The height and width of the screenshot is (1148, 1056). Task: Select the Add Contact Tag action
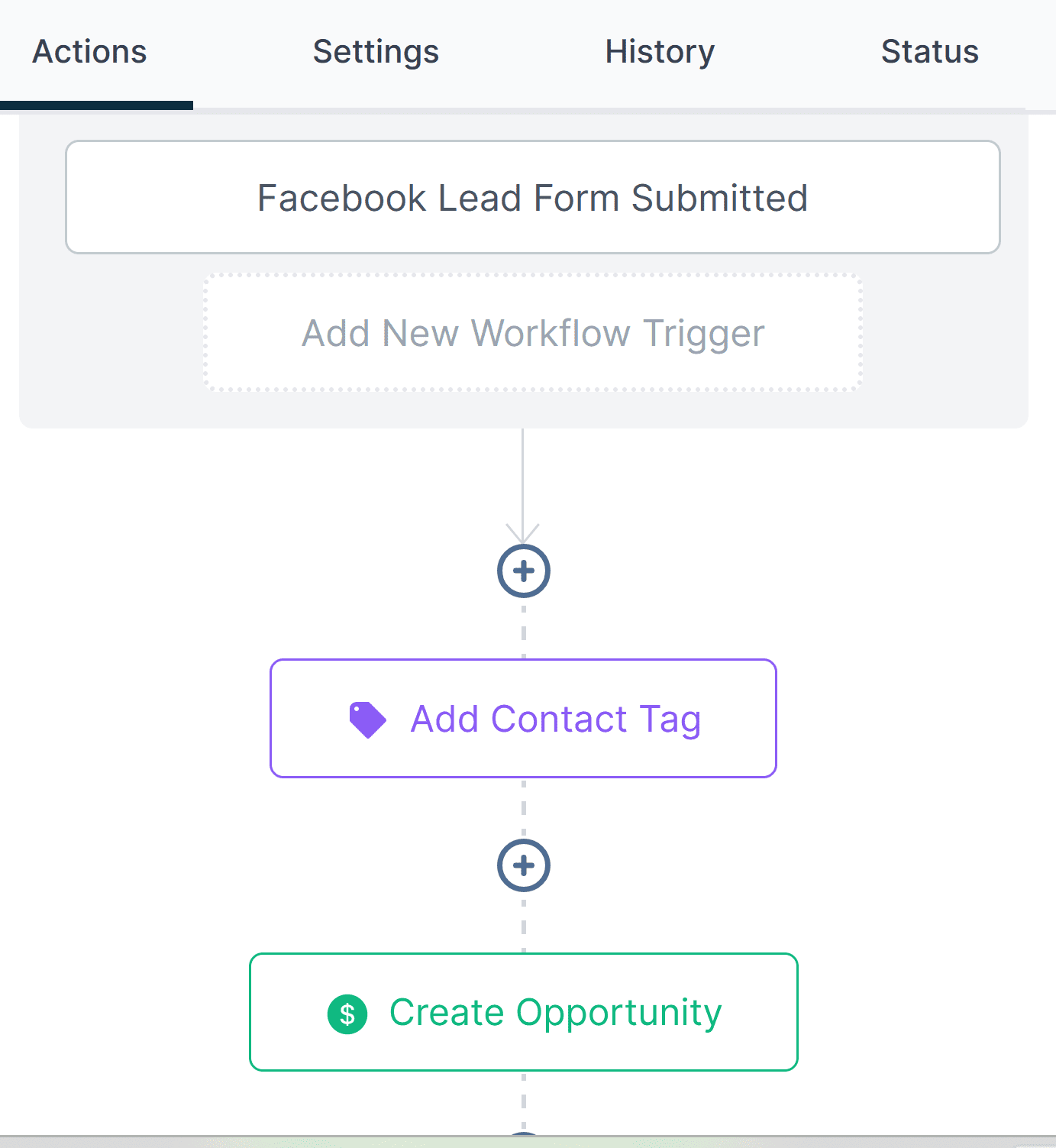524,719
